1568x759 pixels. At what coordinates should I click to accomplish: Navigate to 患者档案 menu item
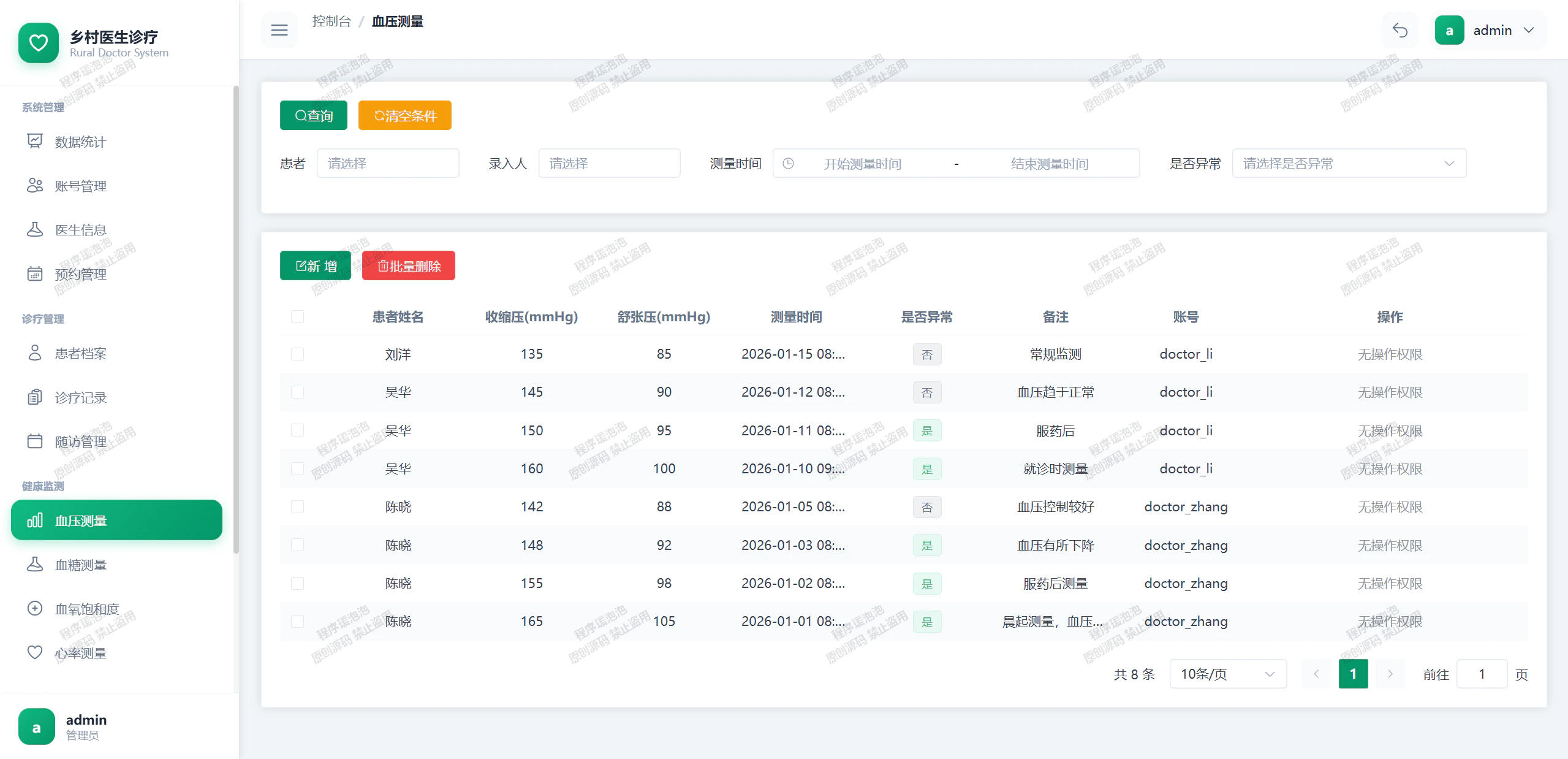(x=116, y=353)
